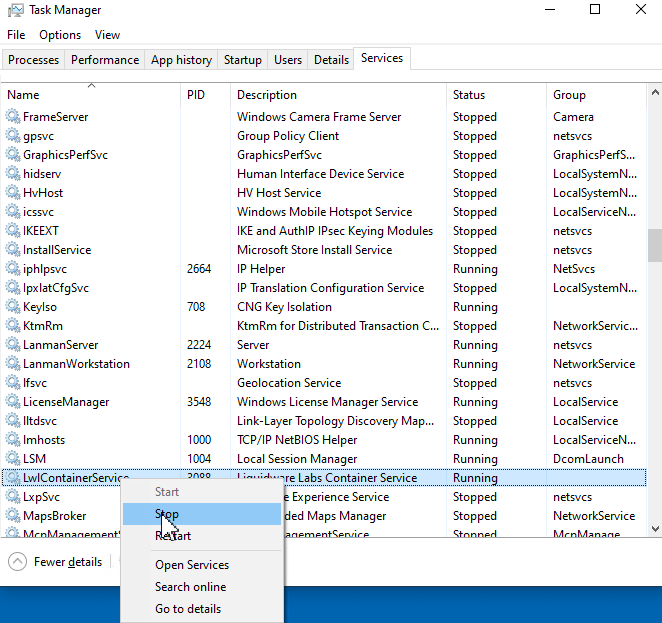Choose Open Services in context menu
The height and width of the screenshot is (623, 662).
(202, 565)
